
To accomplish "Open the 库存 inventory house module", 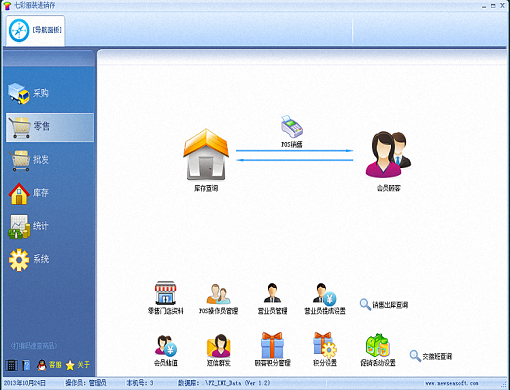I will point(19,193).
